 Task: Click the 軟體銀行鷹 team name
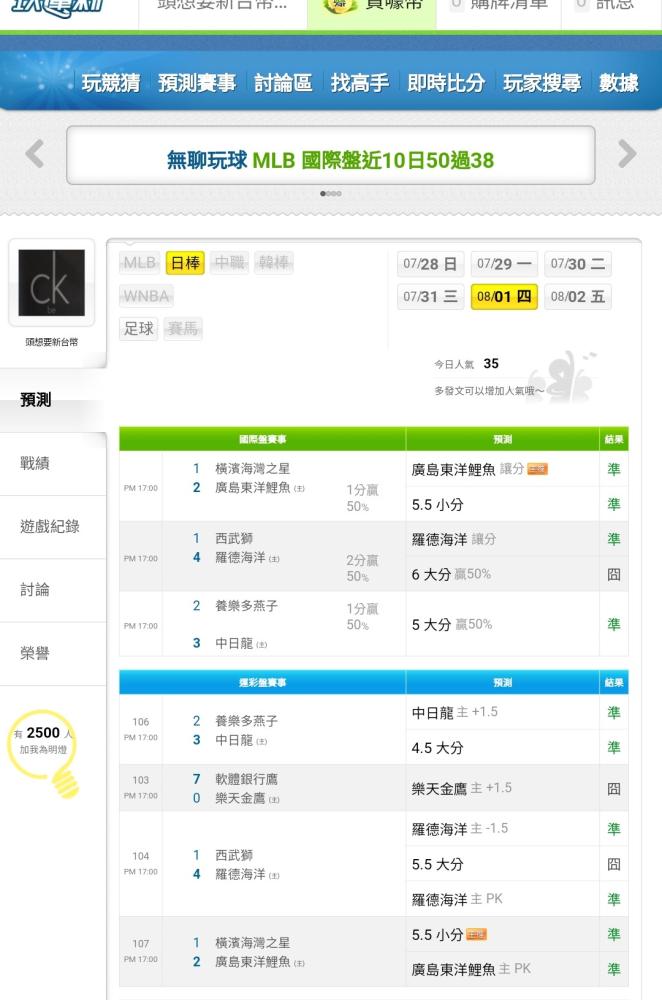click(x=246, y=779)
